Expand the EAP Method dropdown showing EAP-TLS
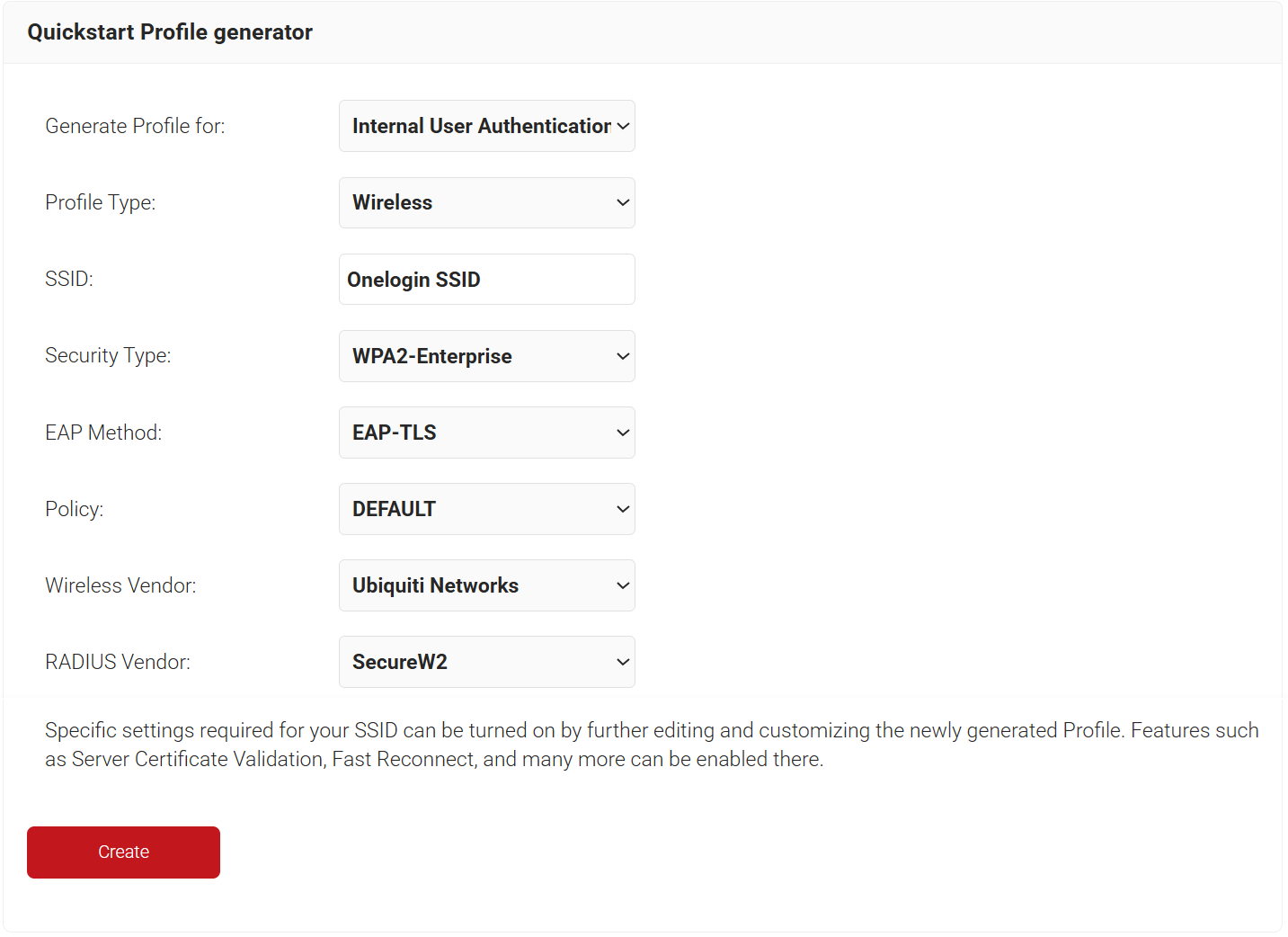This screenshot has height=937, width=1288. pyautogui.click(x=486, y=433)
